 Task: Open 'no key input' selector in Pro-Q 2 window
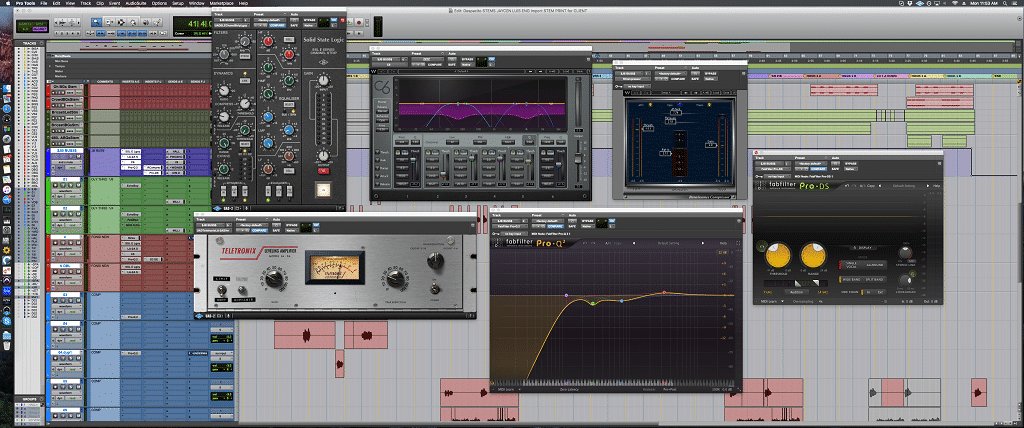pyautogui.click(x=515, y=233)
